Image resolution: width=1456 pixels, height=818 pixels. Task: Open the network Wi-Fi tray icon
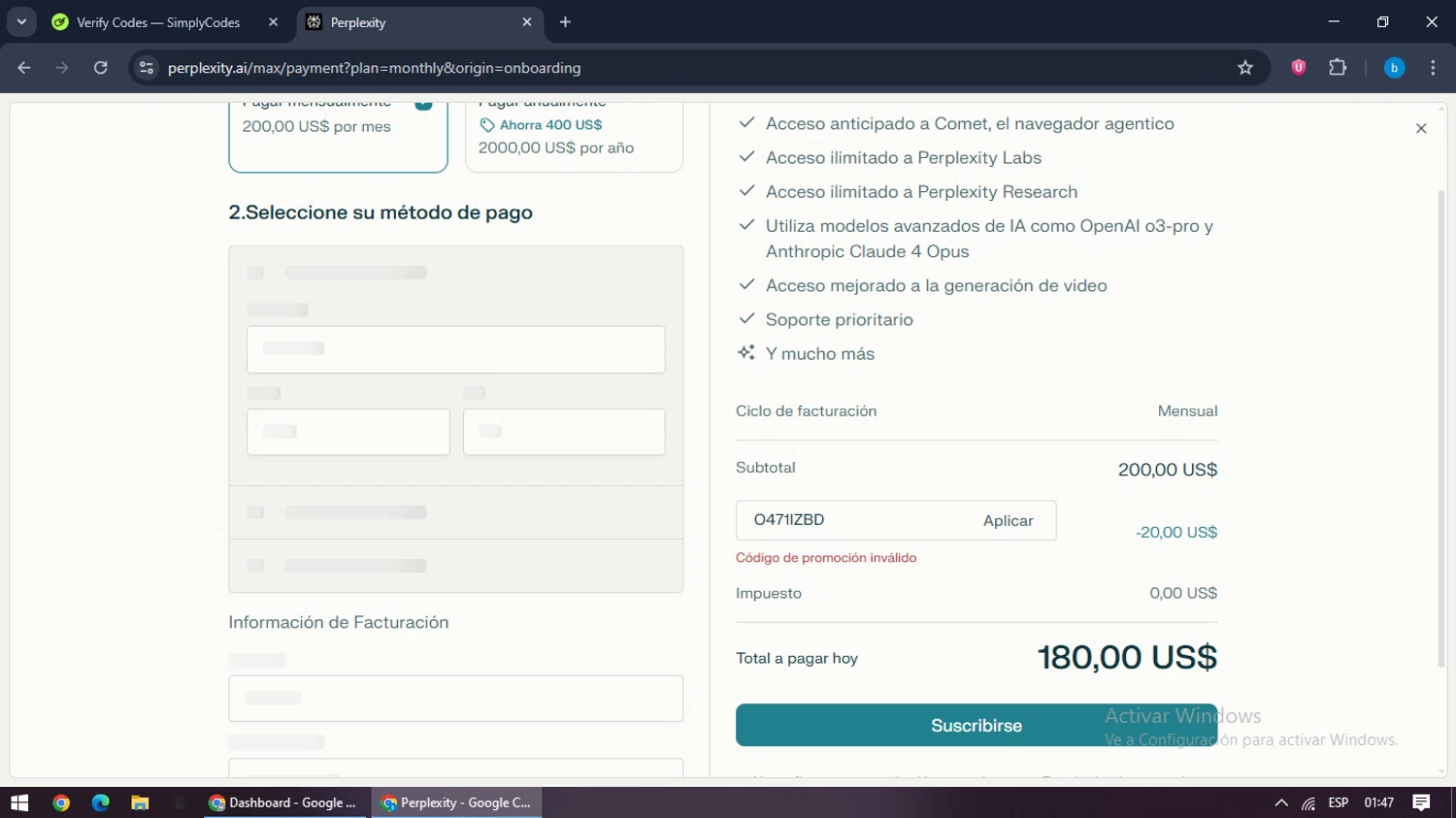click(1309, 803)
